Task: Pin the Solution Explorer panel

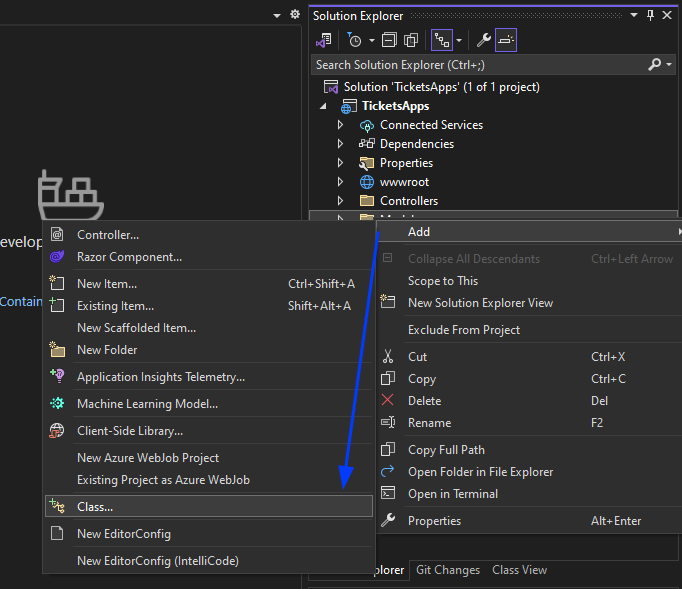Action: tap(651, 15)
